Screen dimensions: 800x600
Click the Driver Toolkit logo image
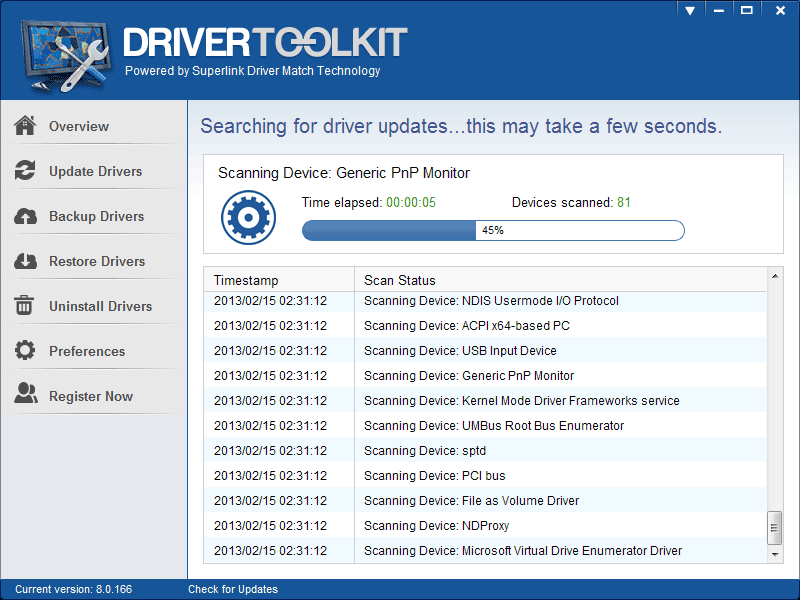pyautogui.click(x=62, y=49)
